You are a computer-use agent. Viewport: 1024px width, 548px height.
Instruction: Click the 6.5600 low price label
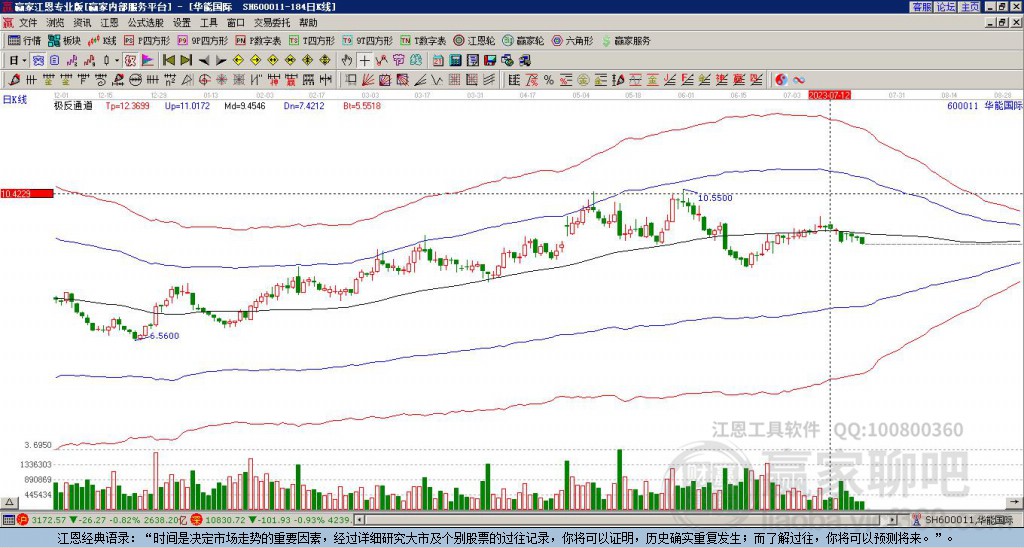pyautogui.click(x=164, y=336)
